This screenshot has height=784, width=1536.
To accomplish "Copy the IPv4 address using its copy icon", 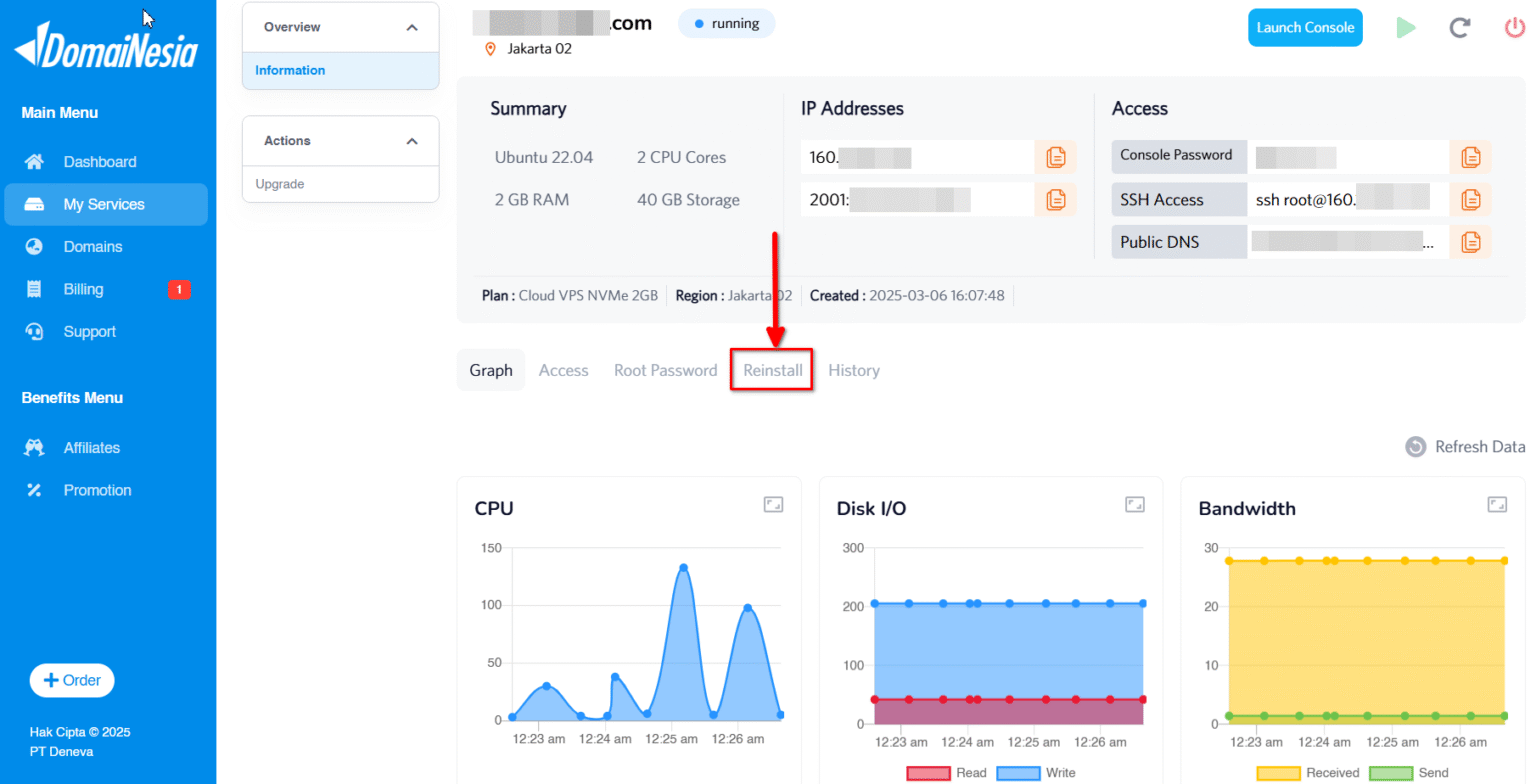I will [1055, 157].
